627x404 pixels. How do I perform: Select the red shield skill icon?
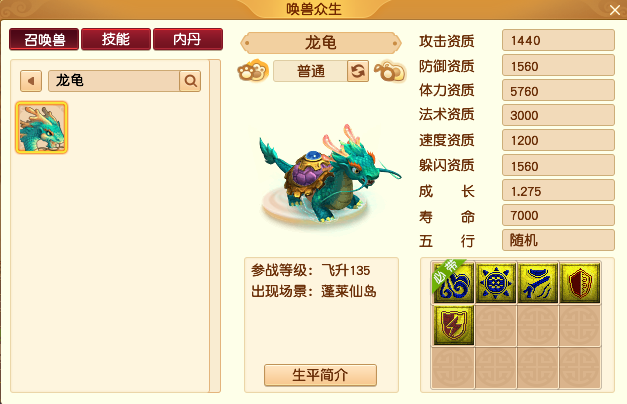click(580, 282)
